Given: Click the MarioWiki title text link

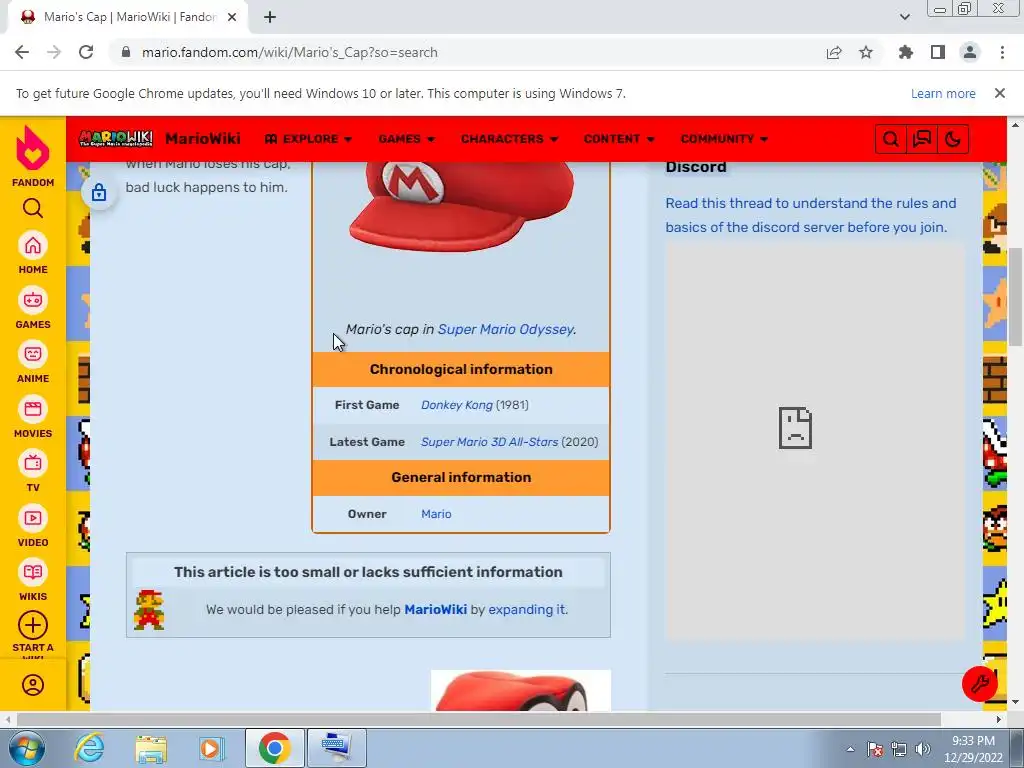Looking at the screenshot, I should tap(202, 138).
